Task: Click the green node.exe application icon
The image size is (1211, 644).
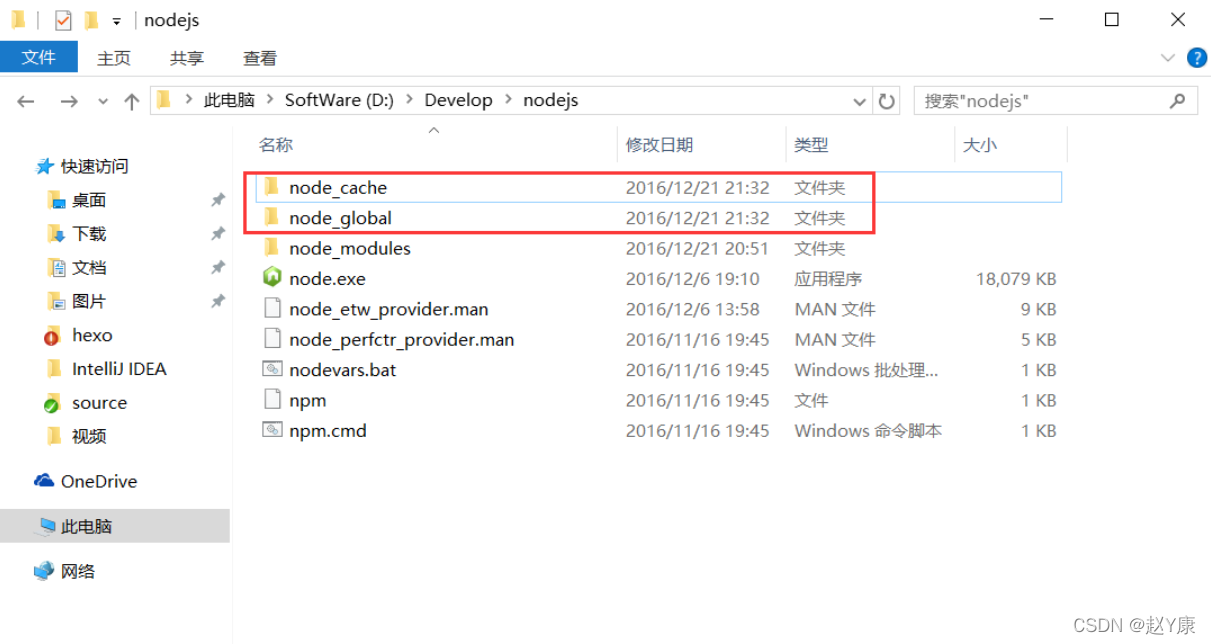Action: tap(271, 278)
